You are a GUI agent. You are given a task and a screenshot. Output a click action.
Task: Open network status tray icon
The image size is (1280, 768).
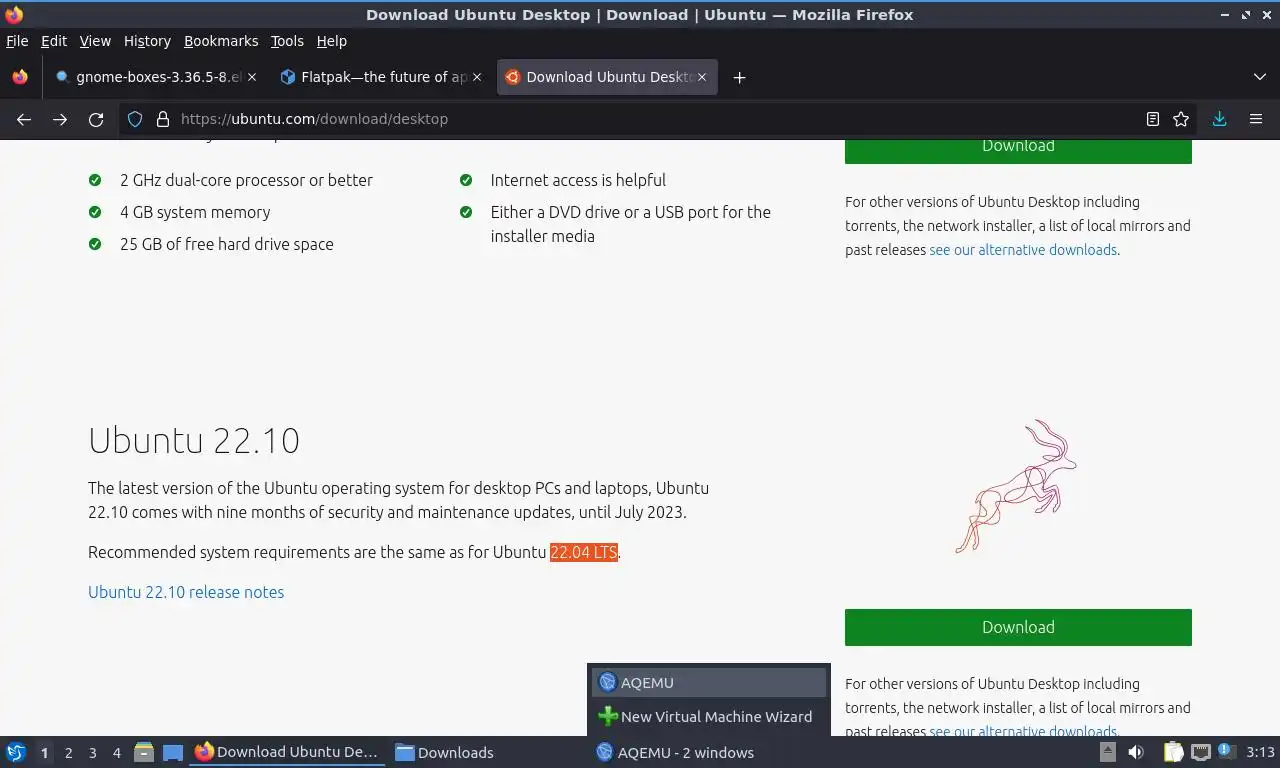[1200, 752]
